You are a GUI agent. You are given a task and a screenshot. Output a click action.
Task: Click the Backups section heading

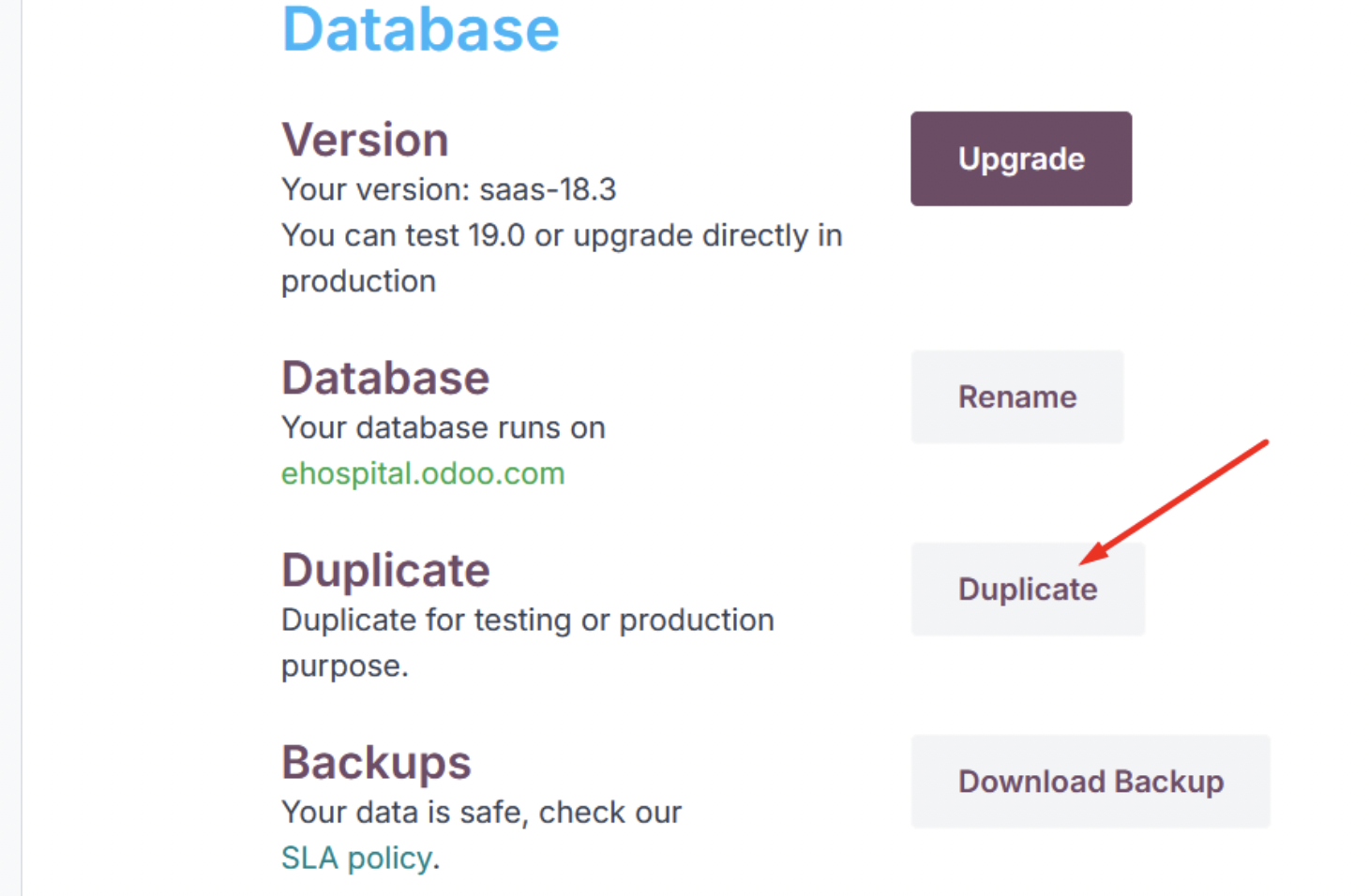pos(376,762)
